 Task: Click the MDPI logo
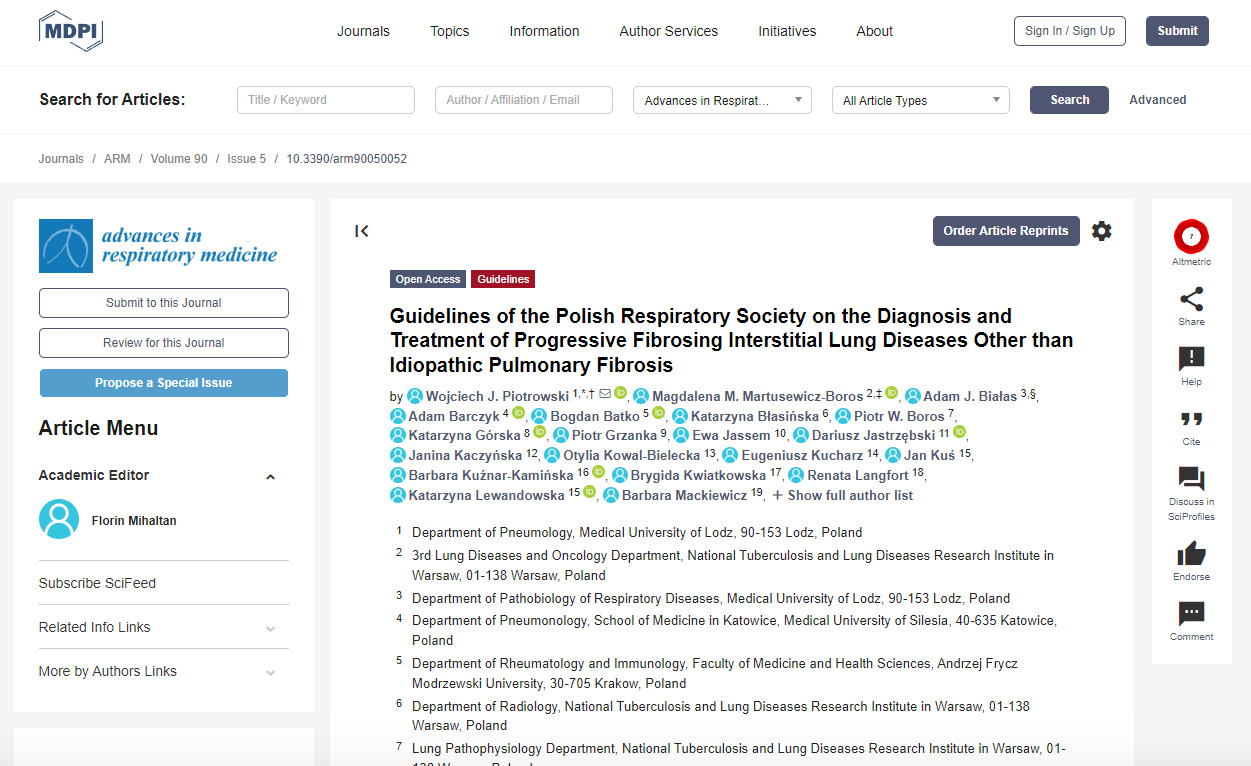tap(71, 31)
